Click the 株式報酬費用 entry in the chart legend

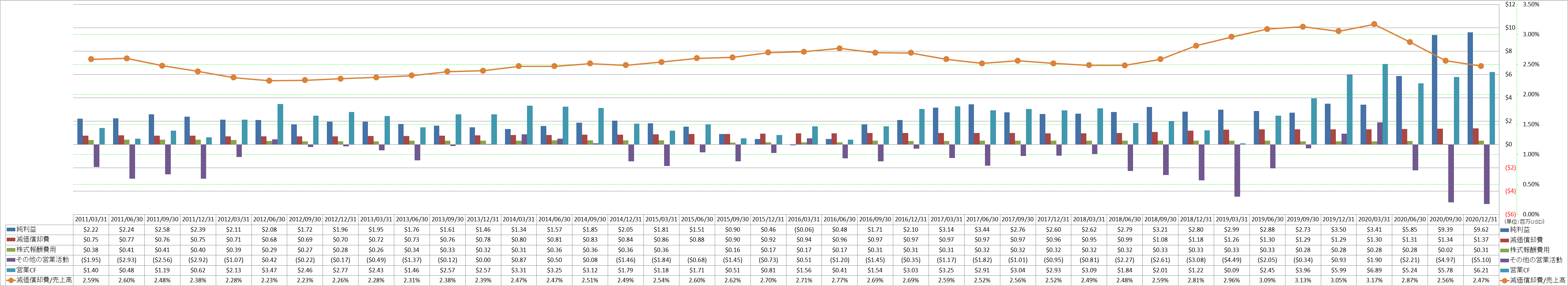1525,250
